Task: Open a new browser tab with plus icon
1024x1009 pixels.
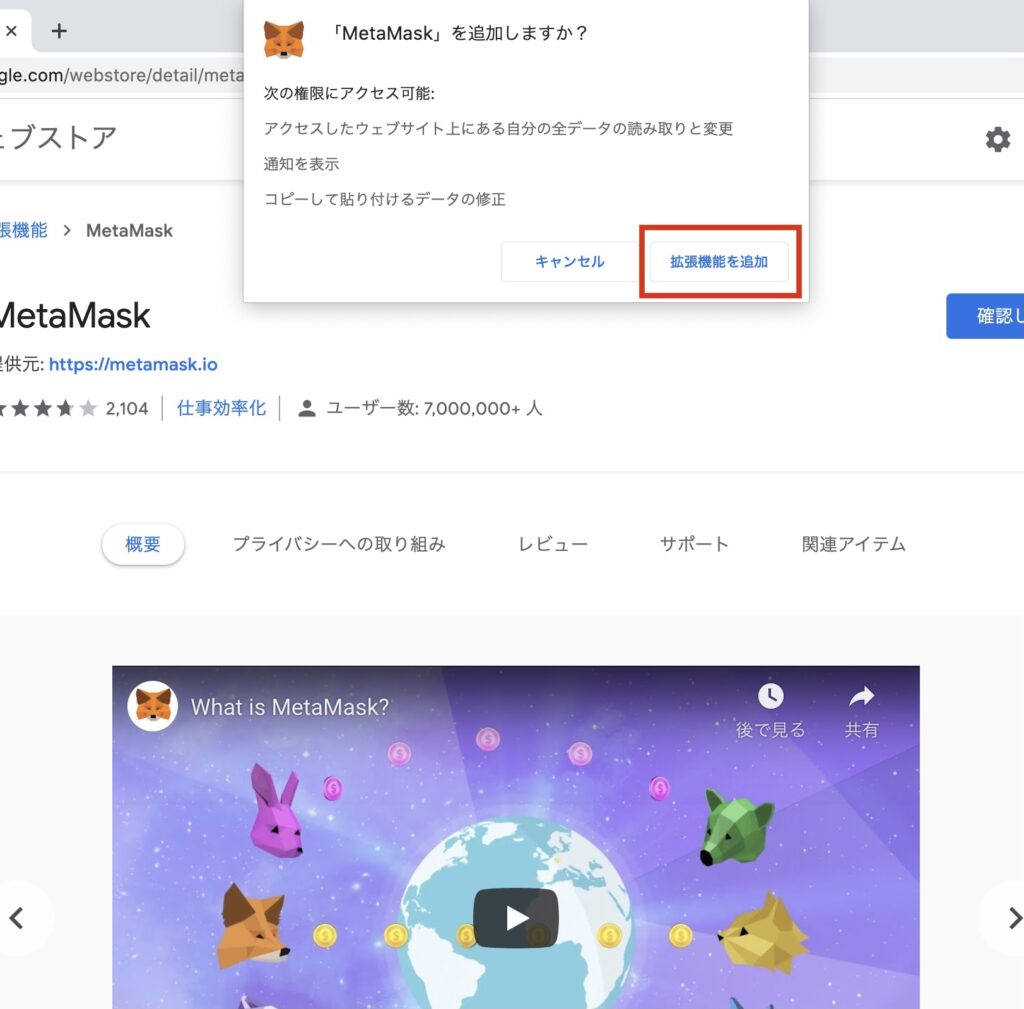Action: [59, 31]
